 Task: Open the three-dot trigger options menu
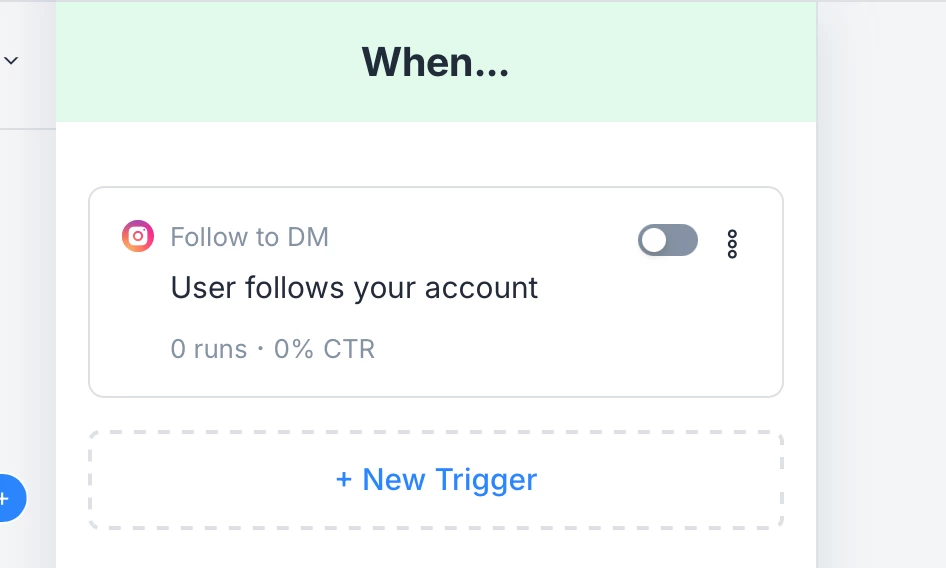pyautogui.click(x=732, y=243)
